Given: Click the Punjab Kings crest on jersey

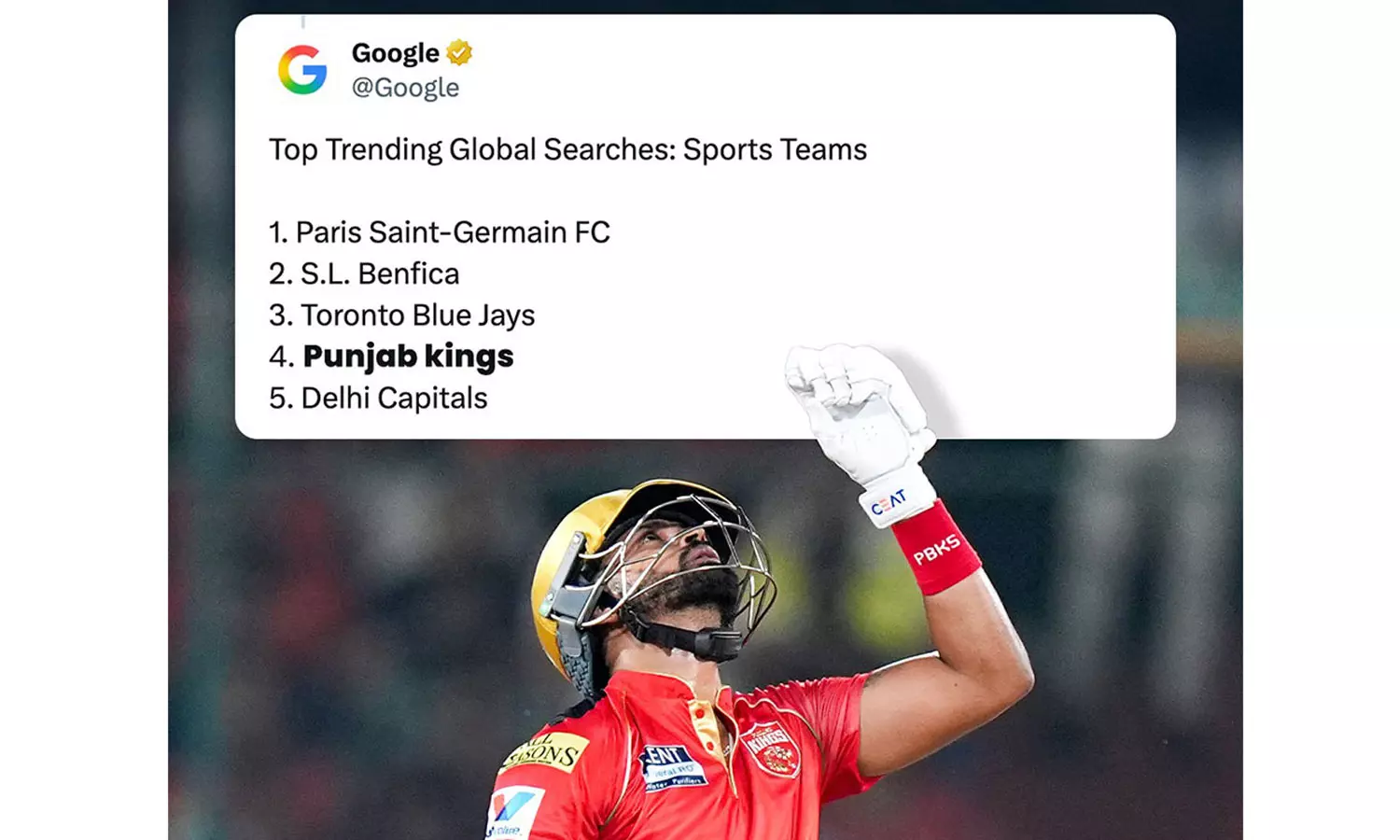Looking at the screenshot, I should (771, 748).
